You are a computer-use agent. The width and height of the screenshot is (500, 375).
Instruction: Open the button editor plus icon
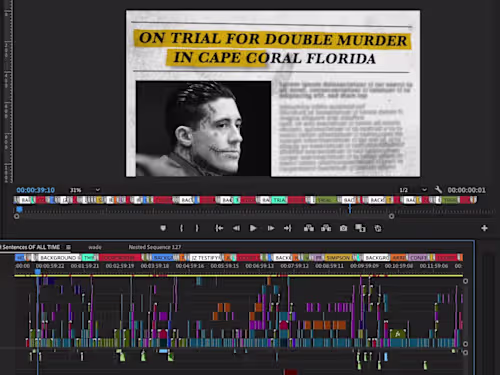pos(484,228)
